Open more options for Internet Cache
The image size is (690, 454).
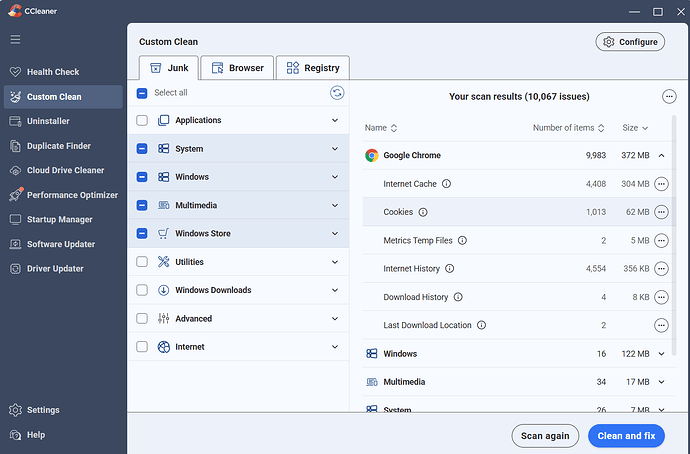click(x=661, y=184)
